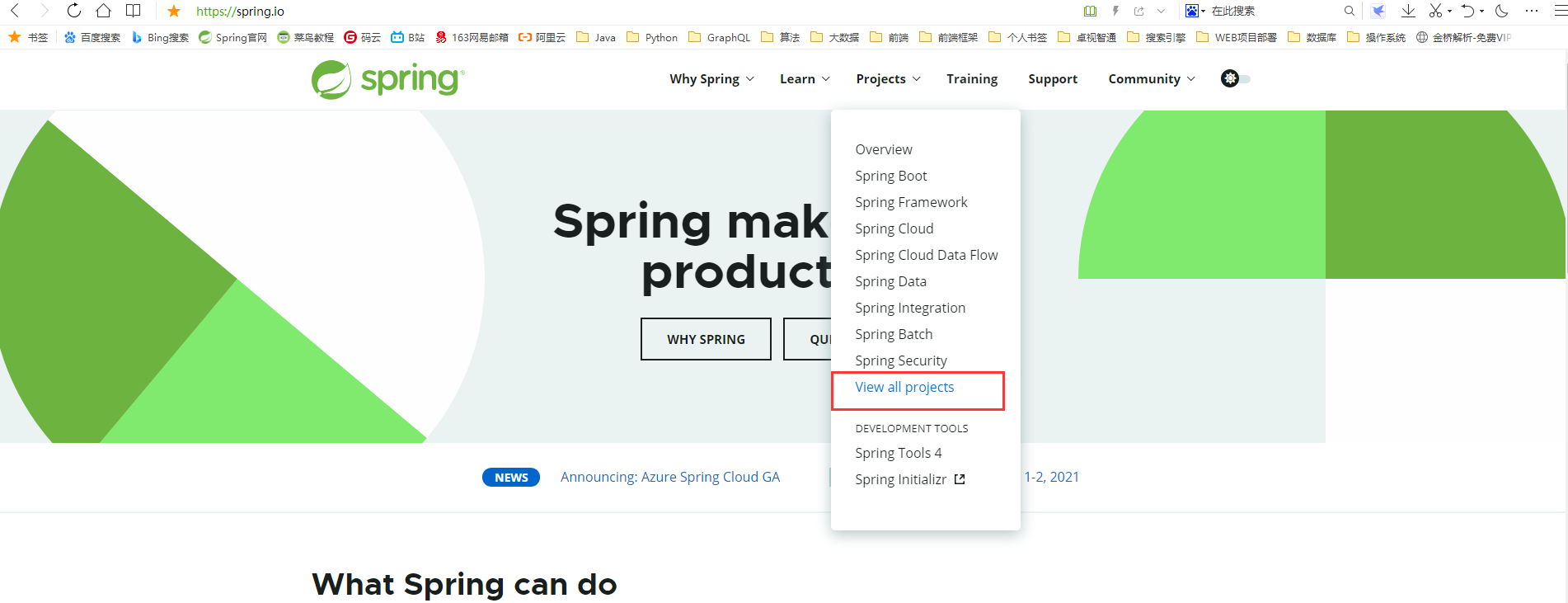Click the WHY SPRING button
Viewport: 1568px width, 603px height.
point(706,339)
